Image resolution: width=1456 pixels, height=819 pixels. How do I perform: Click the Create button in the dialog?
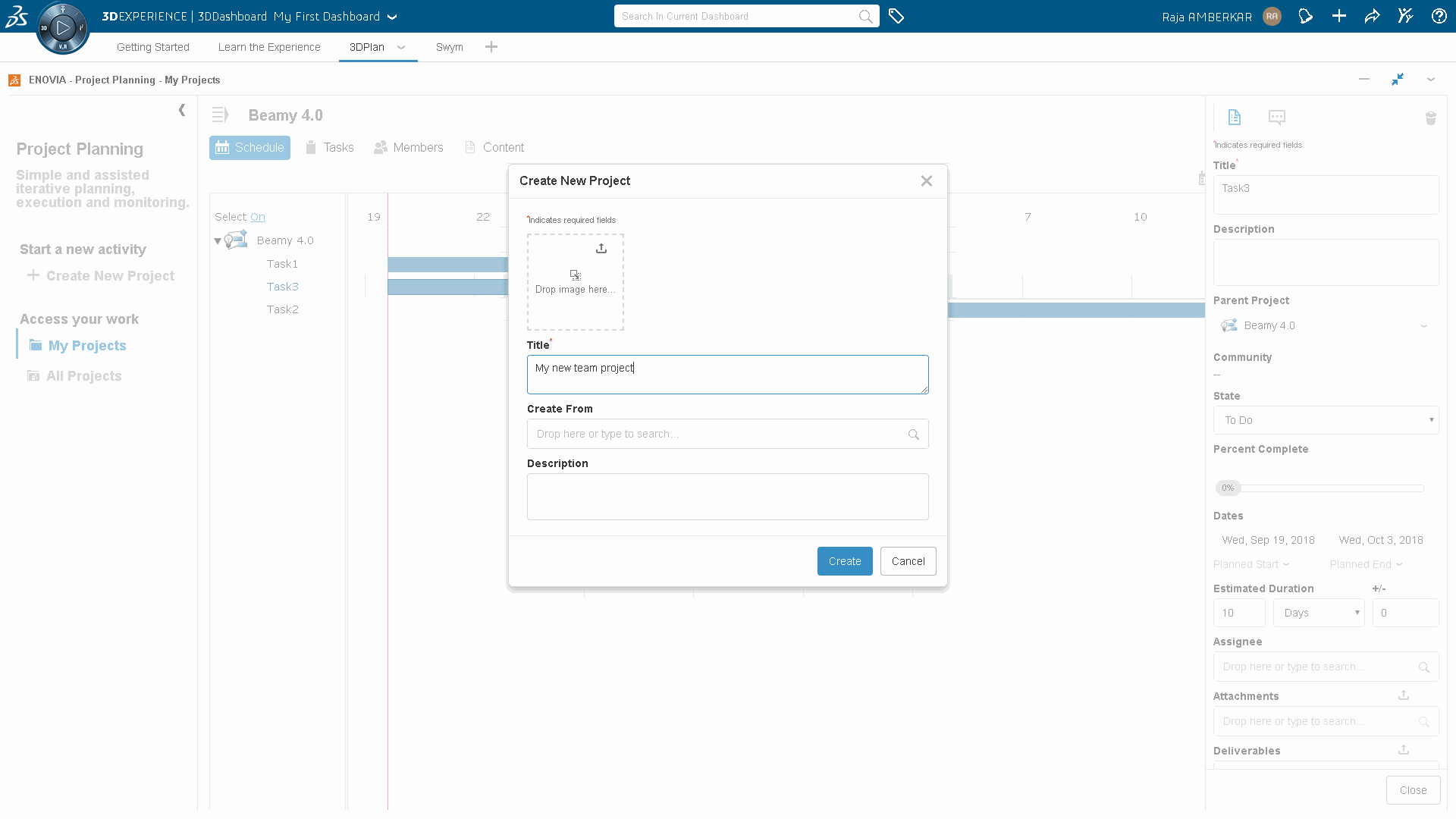(844, 561)
